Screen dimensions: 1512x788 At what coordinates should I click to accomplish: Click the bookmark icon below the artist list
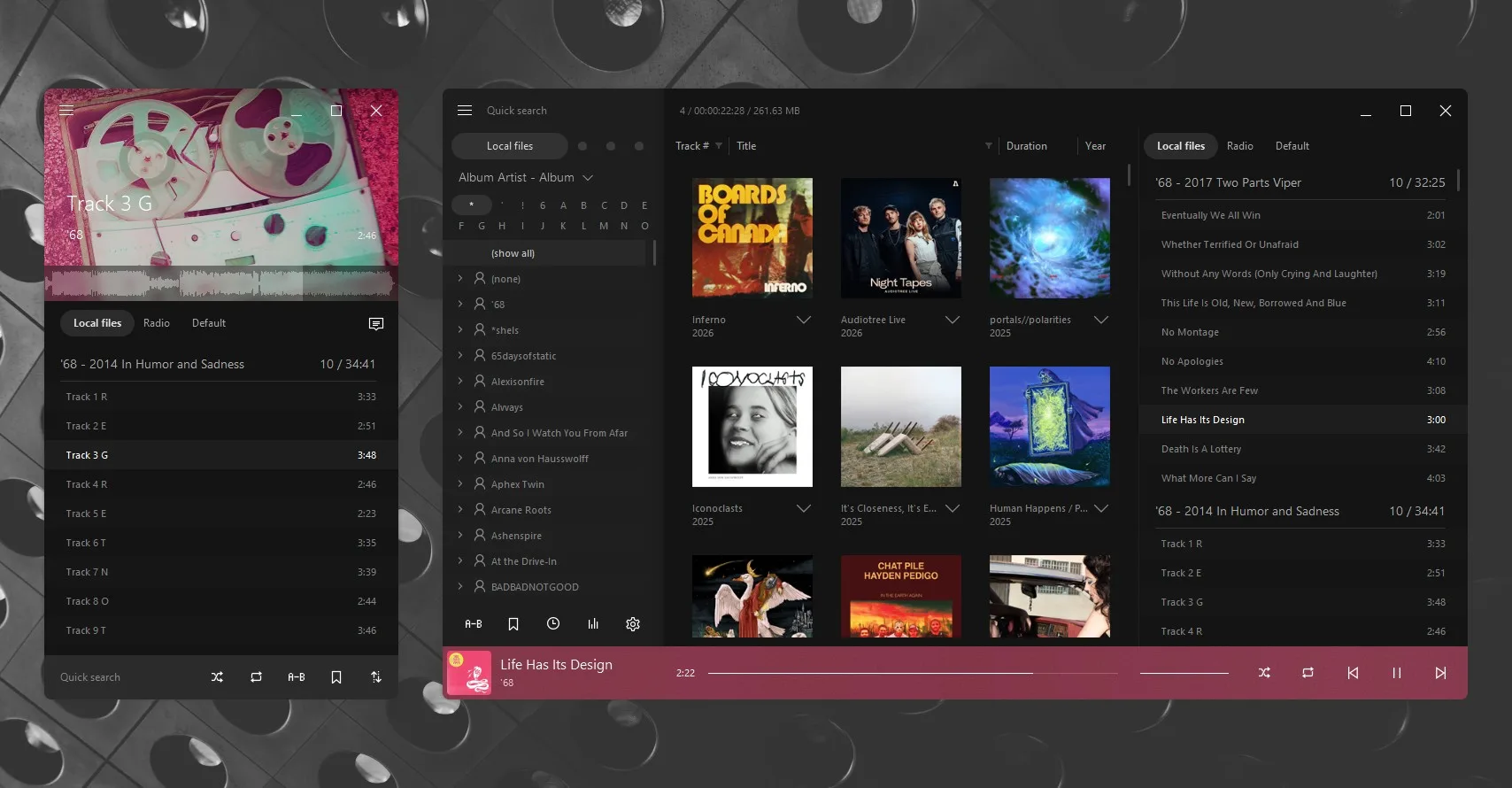click(x=513, y=624)
